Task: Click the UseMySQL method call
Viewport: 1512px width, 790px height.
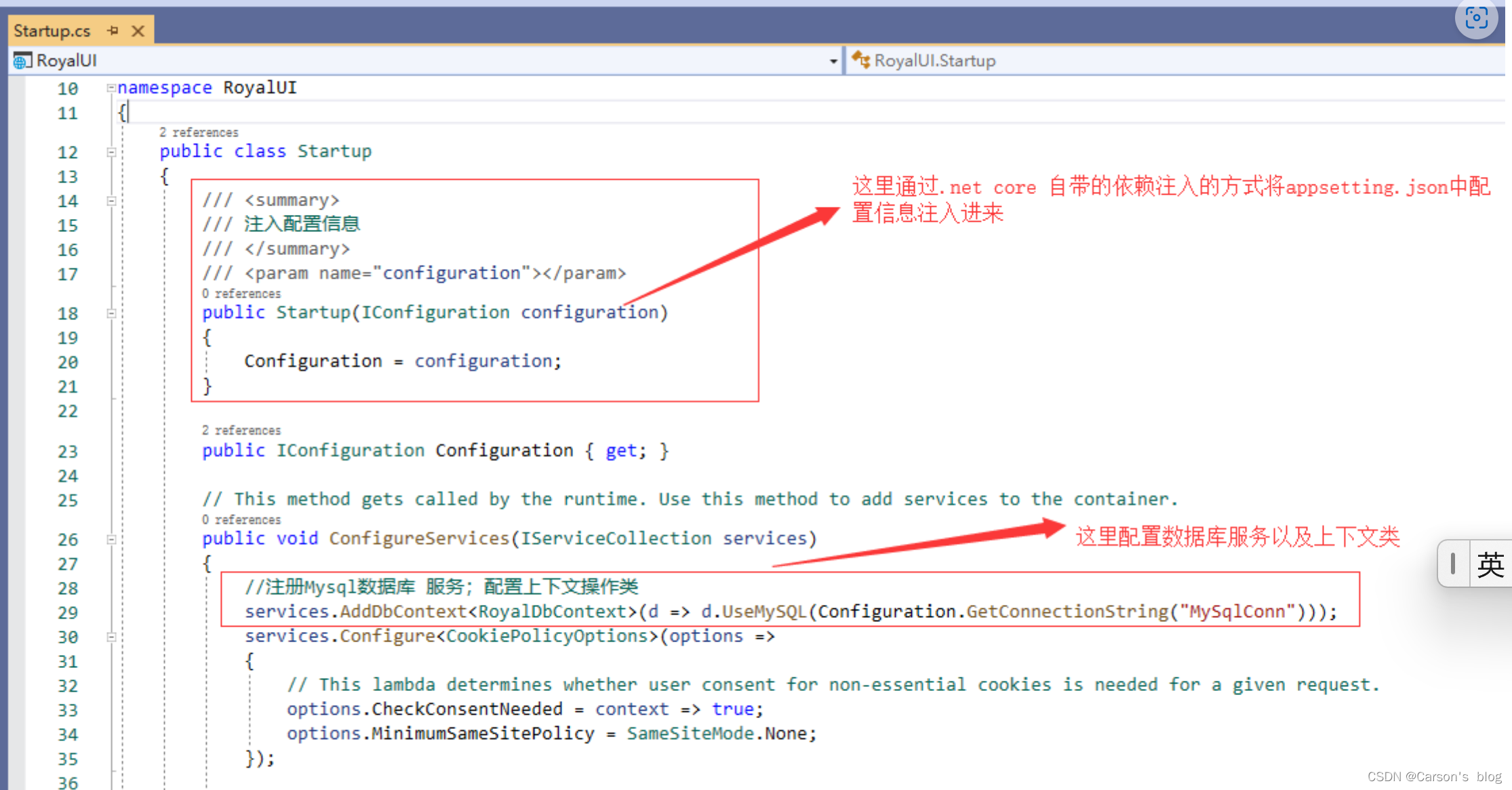Action: 764,612
